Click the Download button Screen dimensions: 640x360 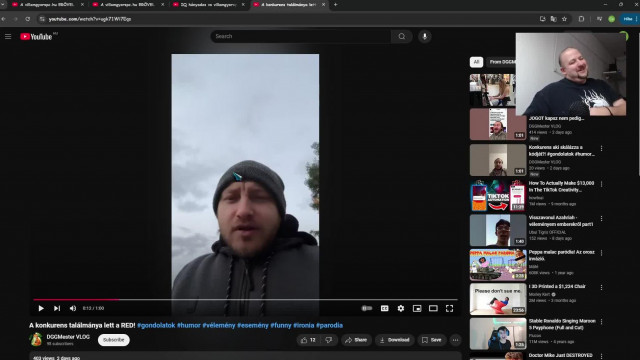[394, 340]
